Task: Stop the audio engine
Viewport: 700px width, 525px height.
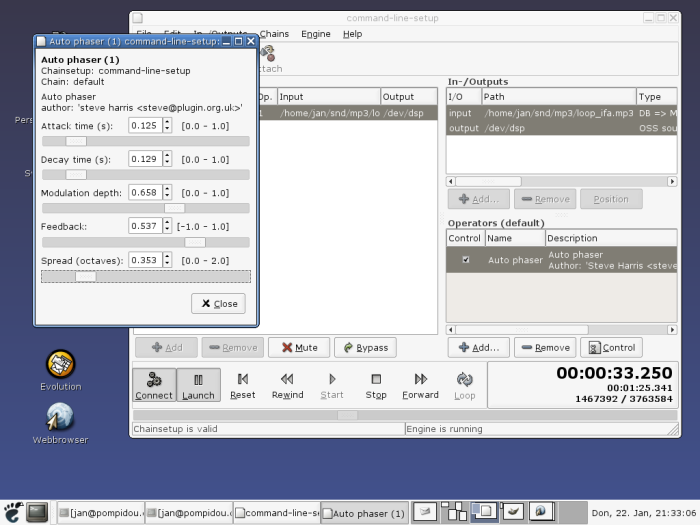Action: 376,385
